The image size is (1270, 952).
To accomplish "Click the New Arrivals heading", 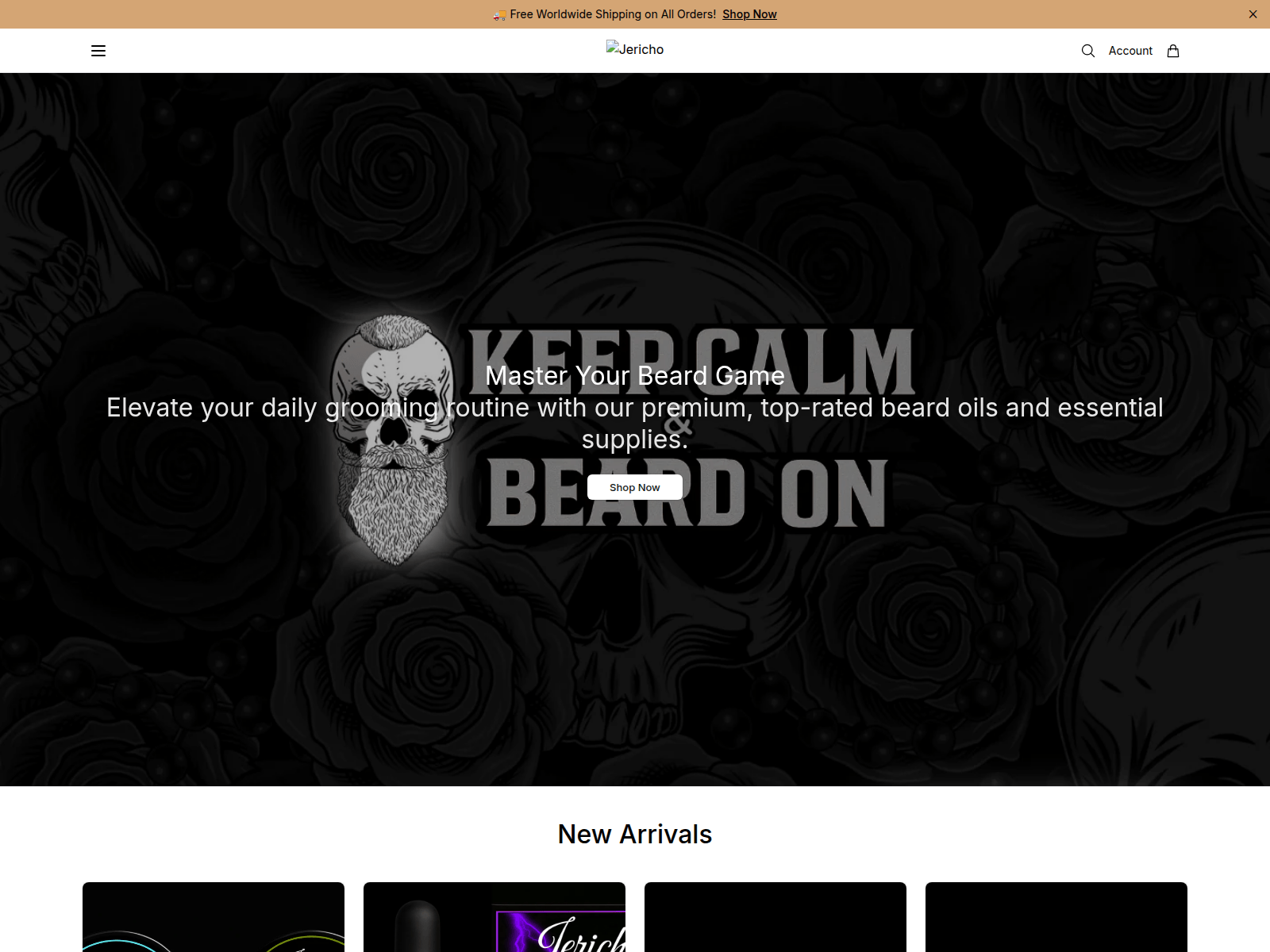I will pyautogui.click(x=635, y=835).
